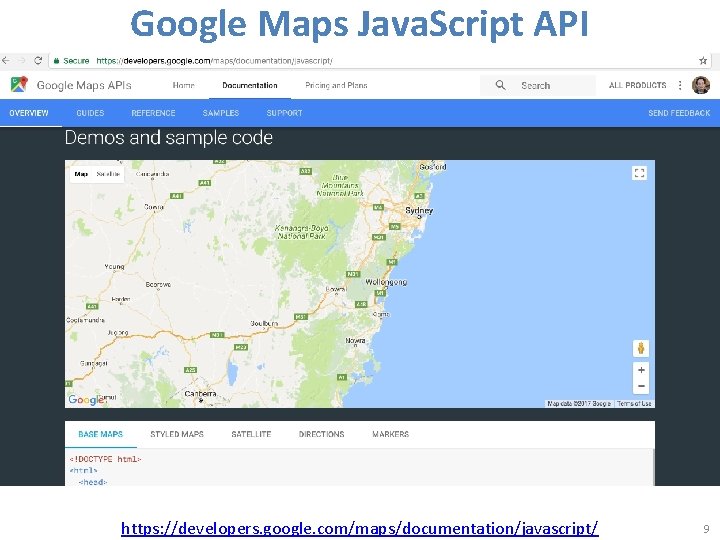The width and height of the screenshot is (720, 540).
Task: Click the <!DOCTYPE html> code line
Action: click(105, 459)
